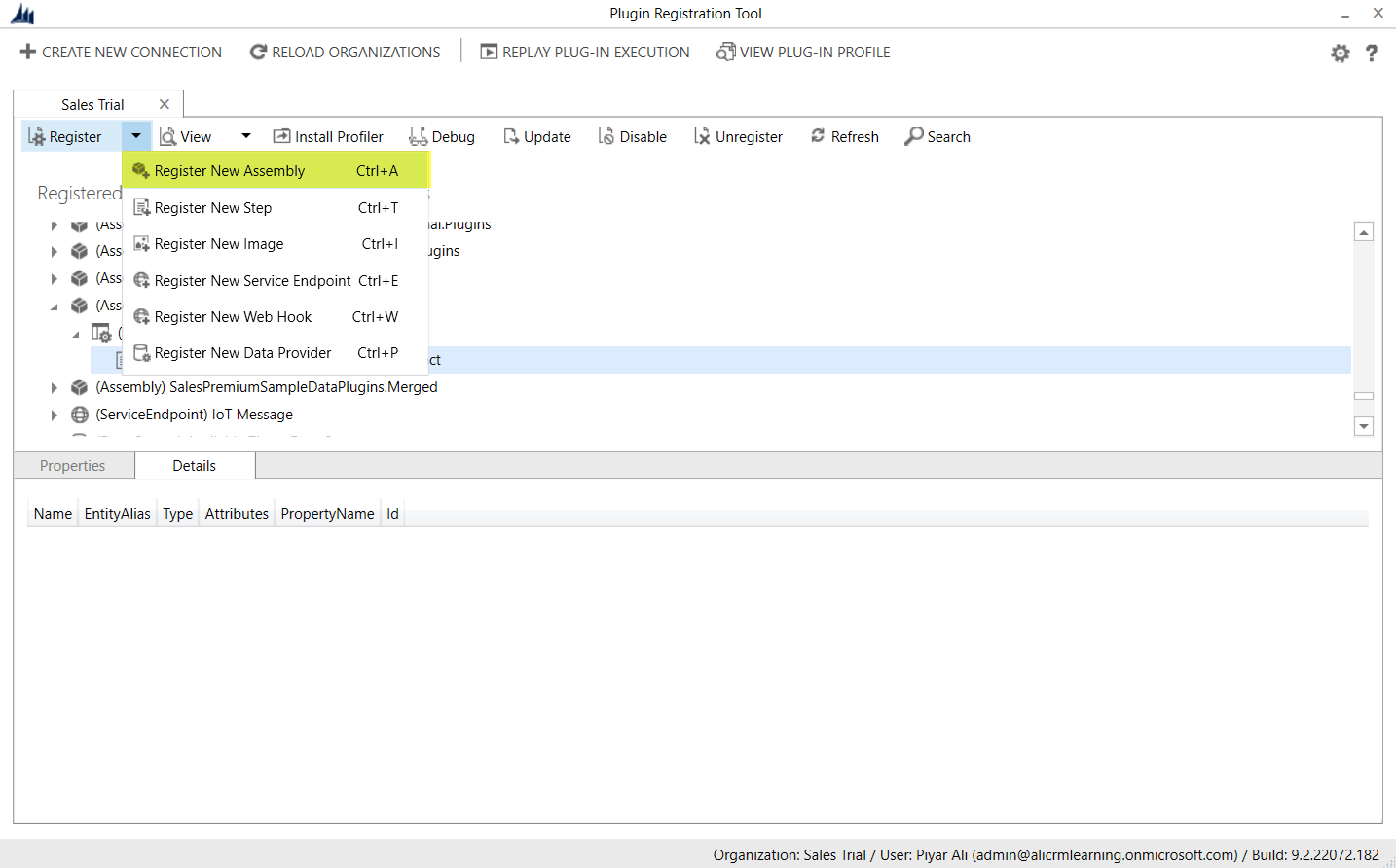Image resolution: width=1396 pixels, height=868 pixels.
Task: Click tree scrollbar down arrow
Action: click(x=1364, y=426)
